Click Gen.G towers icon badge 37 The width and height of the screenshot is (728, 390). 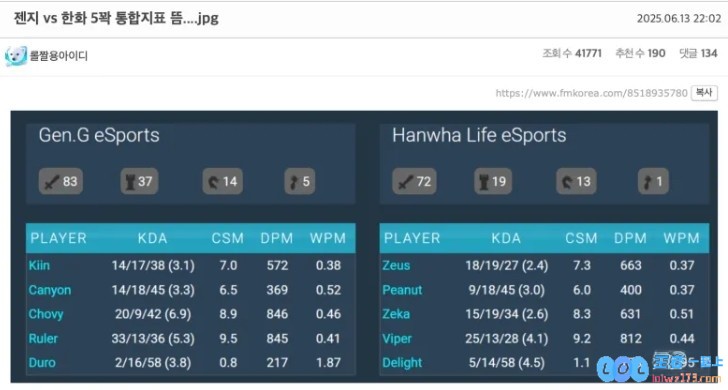(x=139, y=181)
